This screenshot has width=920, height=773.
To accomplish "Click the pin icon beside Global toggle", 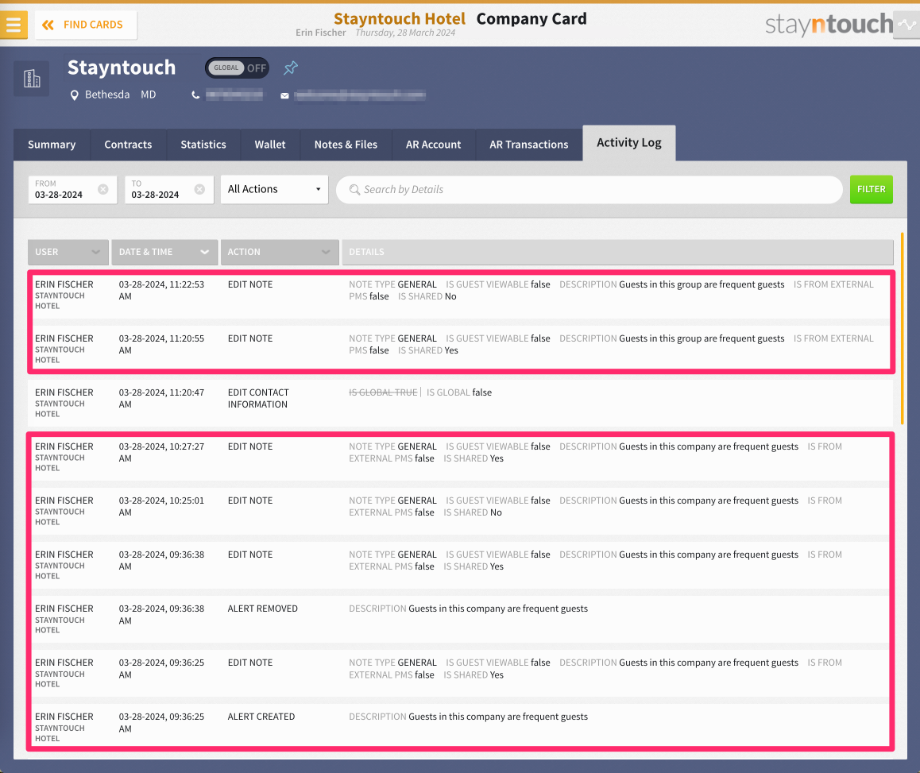I will [x=290, y=68].
